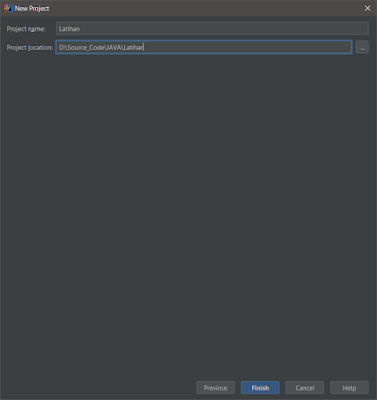Click the Project name input field
The image size is (377, 400).
[x=212, y=29]
